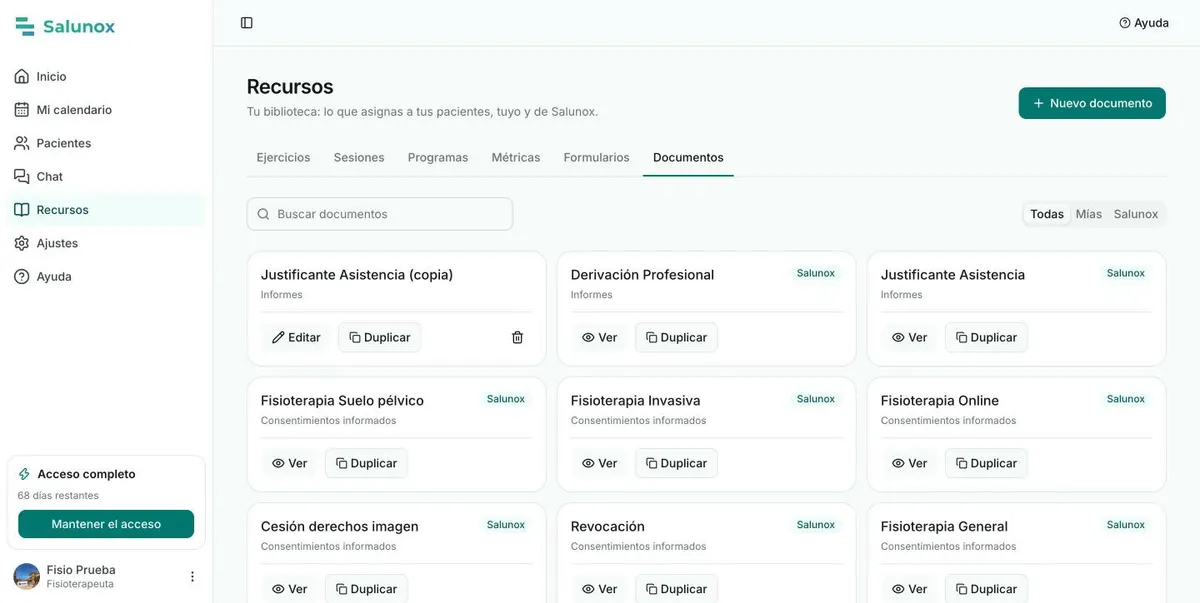Viewport: 1200px width, 603px height.
Task: Switch to the Ejercicios tab
Action: pos(283,158)
